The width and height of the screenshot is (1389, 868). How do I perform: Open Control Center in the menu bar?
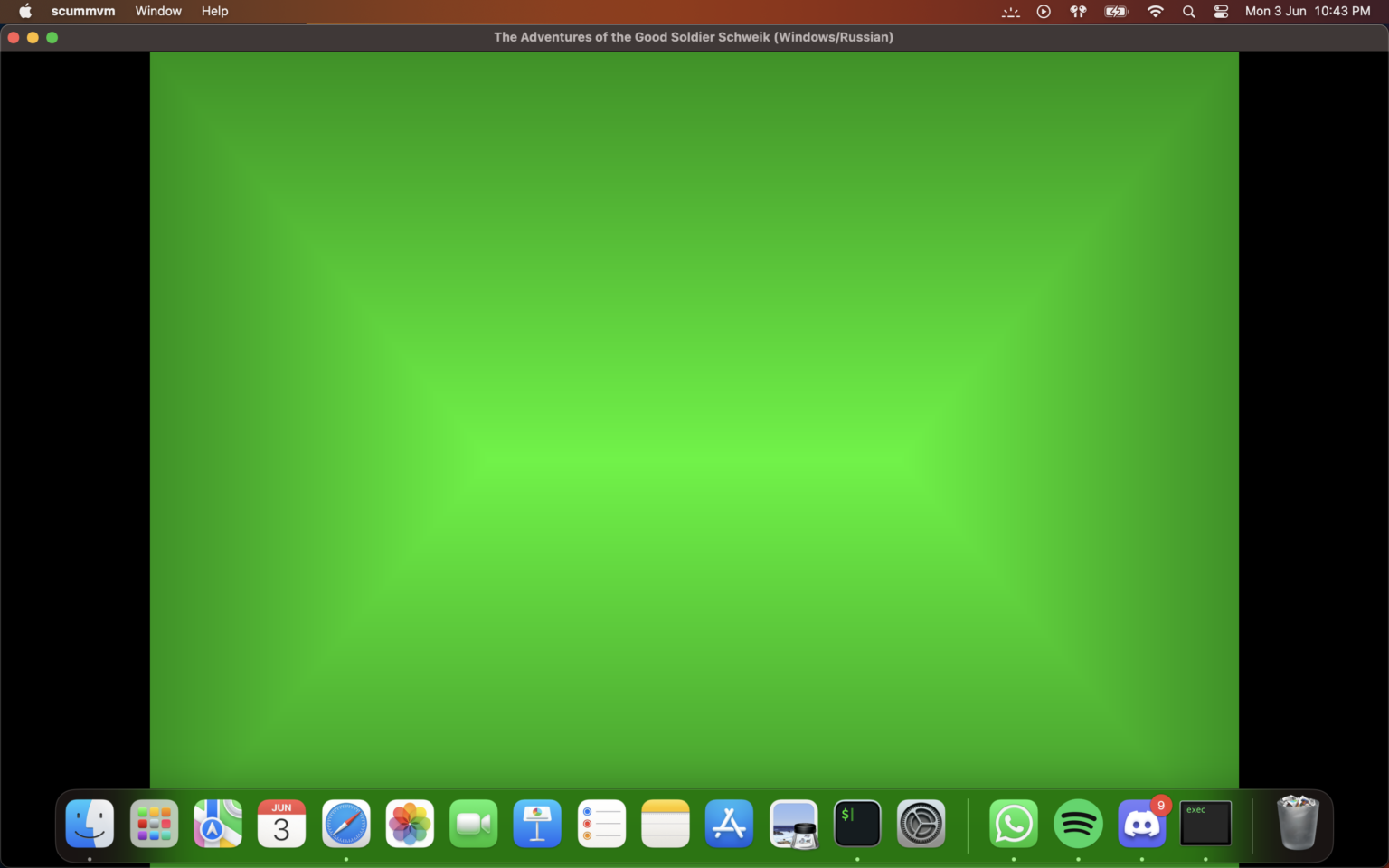[1221, 11]
